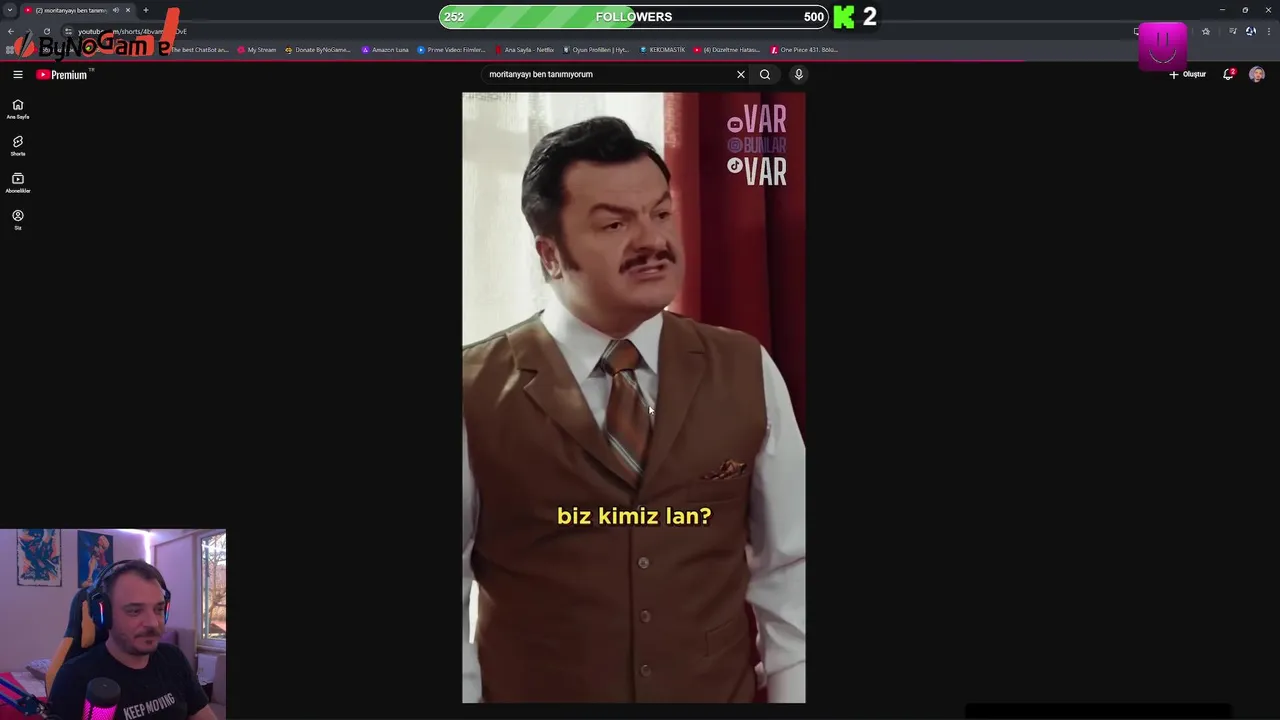Viewport: 1280px width, 720px height.
Task: Clear the YouTube search box text
Action: point(741,74)
